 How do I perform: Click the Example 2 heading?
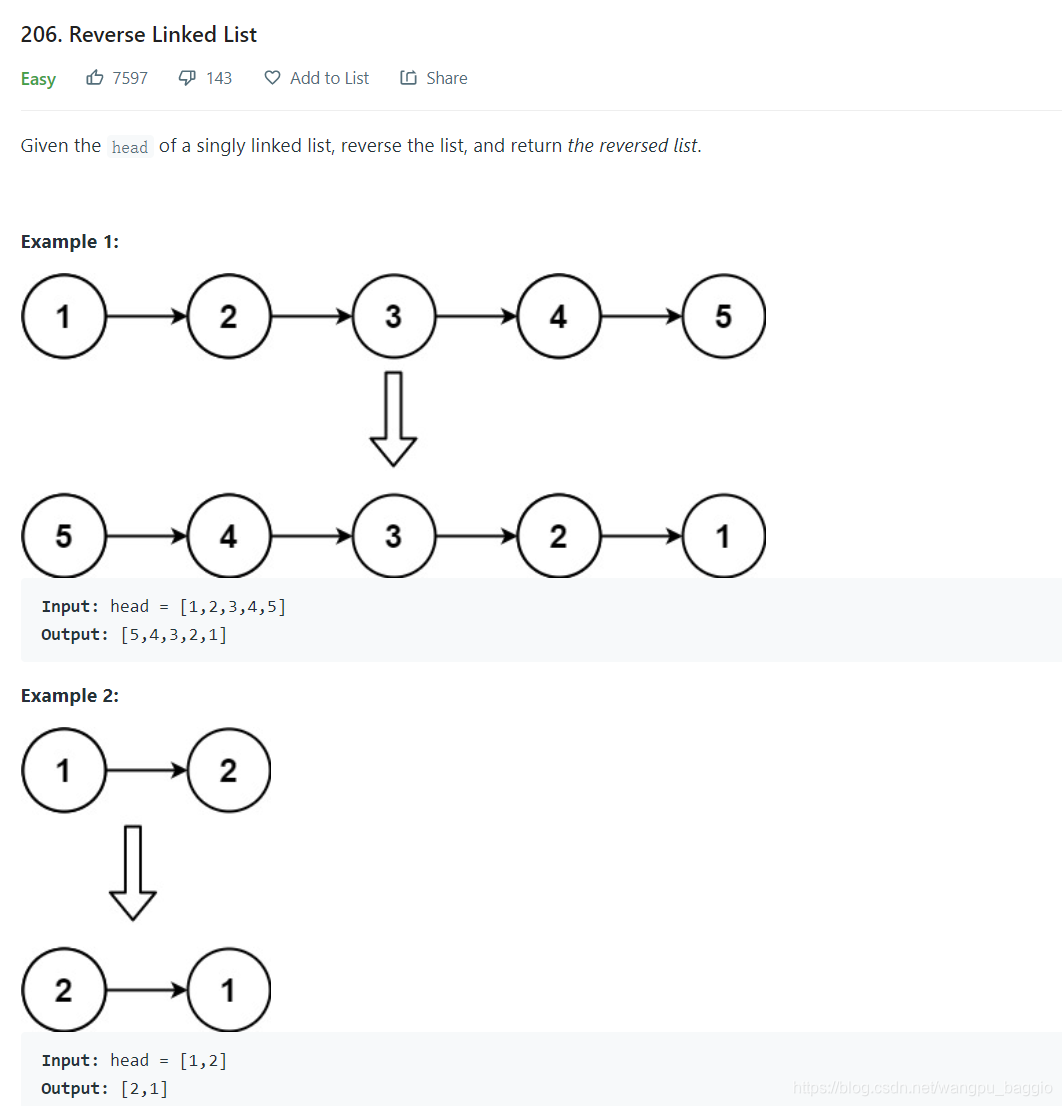point(69,695)
